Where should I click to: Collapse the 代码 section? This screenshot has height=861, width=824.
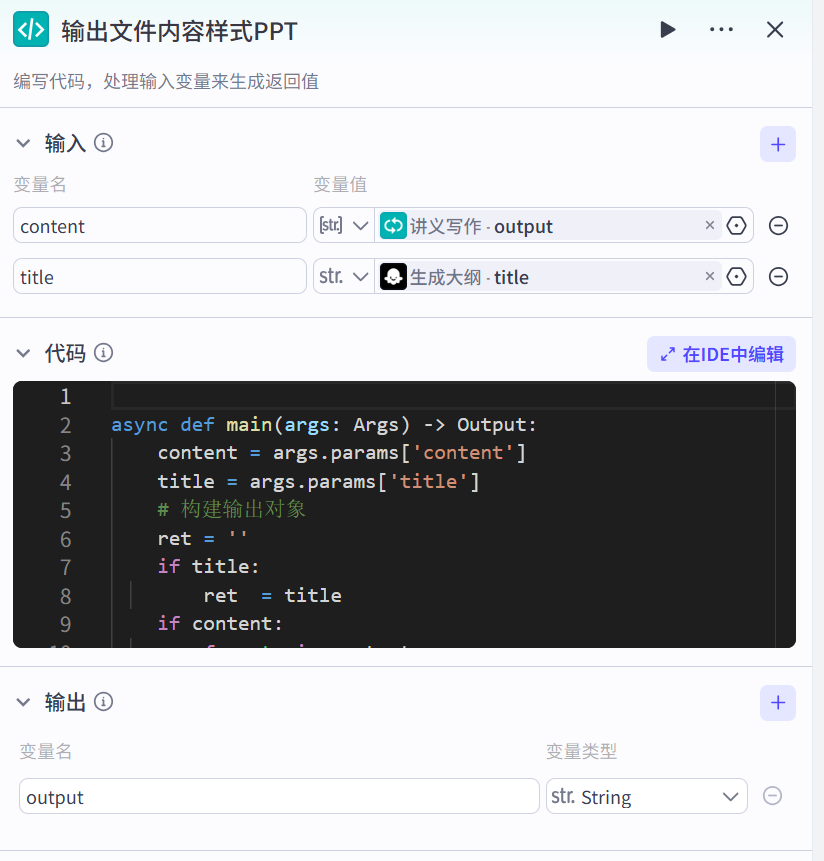tap(23, 353)
